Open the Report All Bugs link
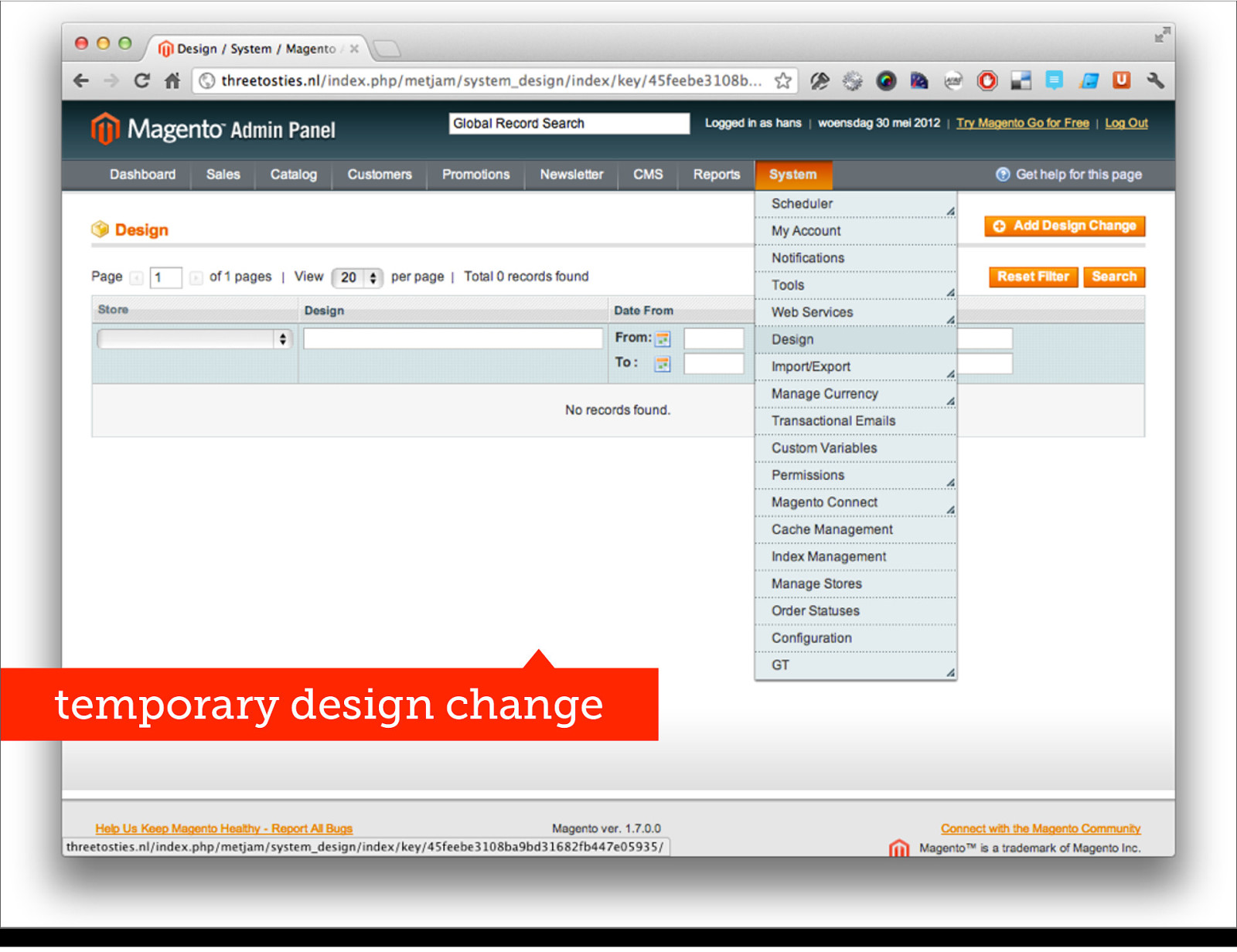 coord(223,829)
